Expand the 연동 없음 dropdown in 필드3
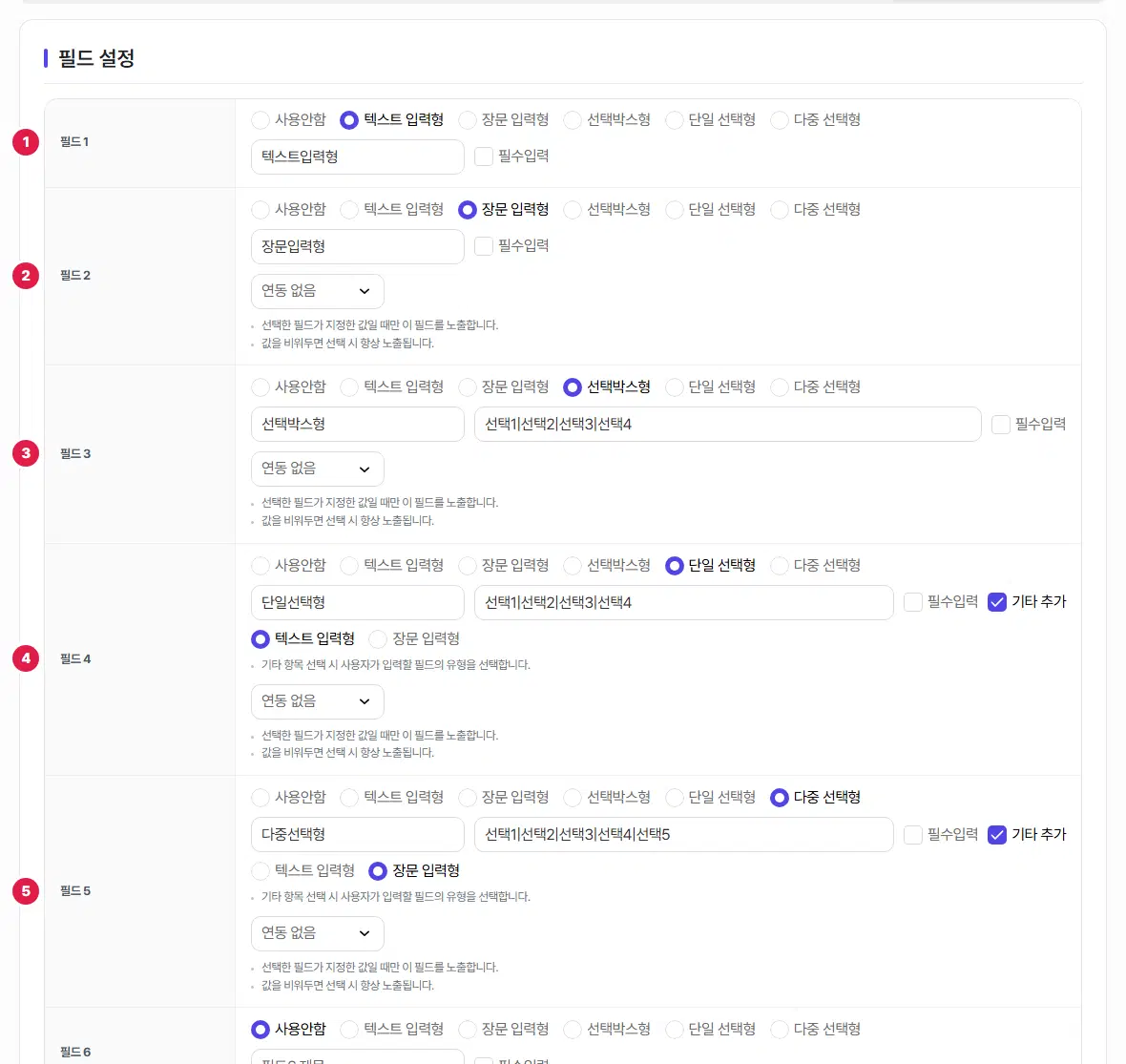1126x1064 pixels. click(318, 469)
